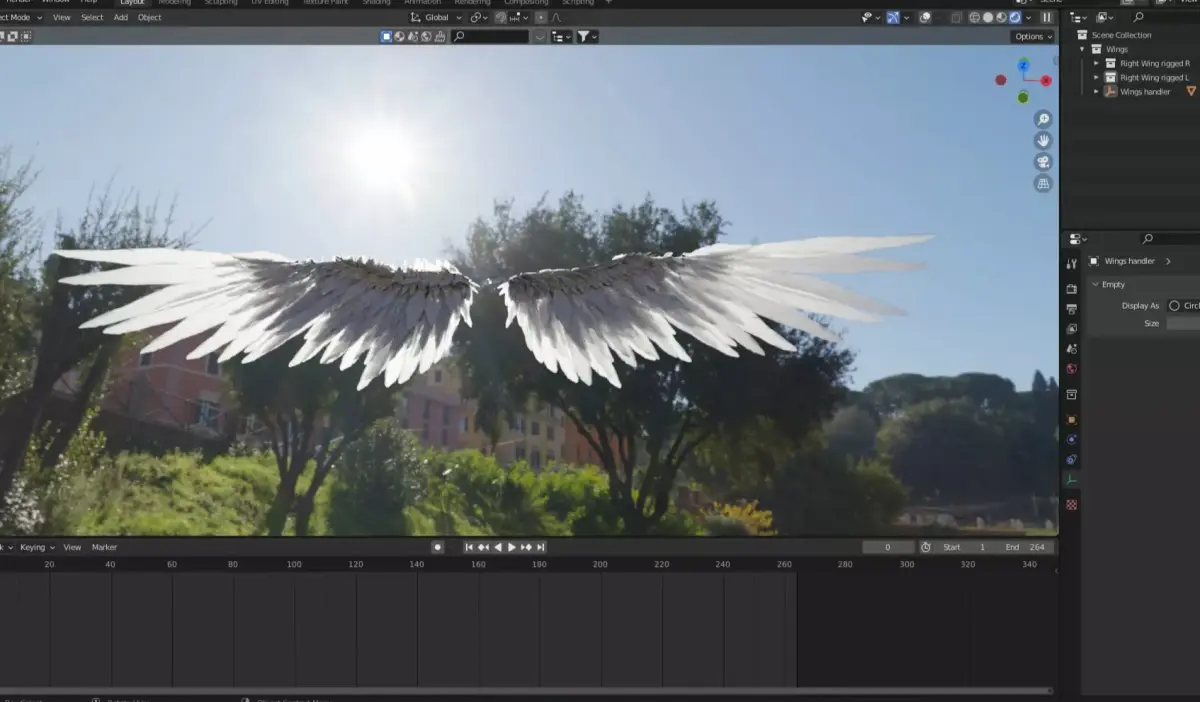This screenshot has width=1200, height=702.
Task: Jump to the animation start frame
Action: tap(469, 547)
